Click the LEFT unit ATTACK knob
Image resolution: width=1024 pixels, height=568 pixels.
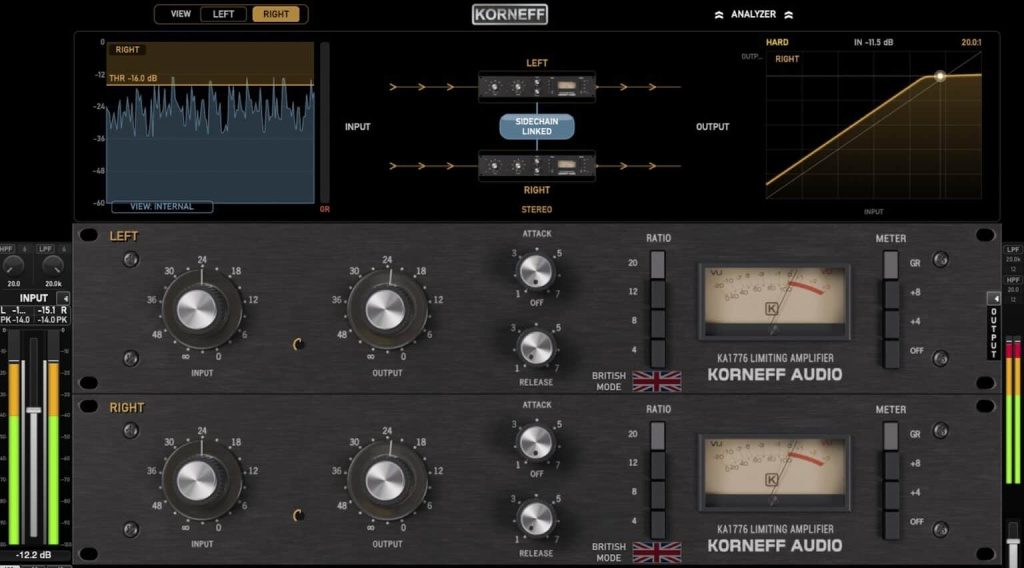pos(536,271)
